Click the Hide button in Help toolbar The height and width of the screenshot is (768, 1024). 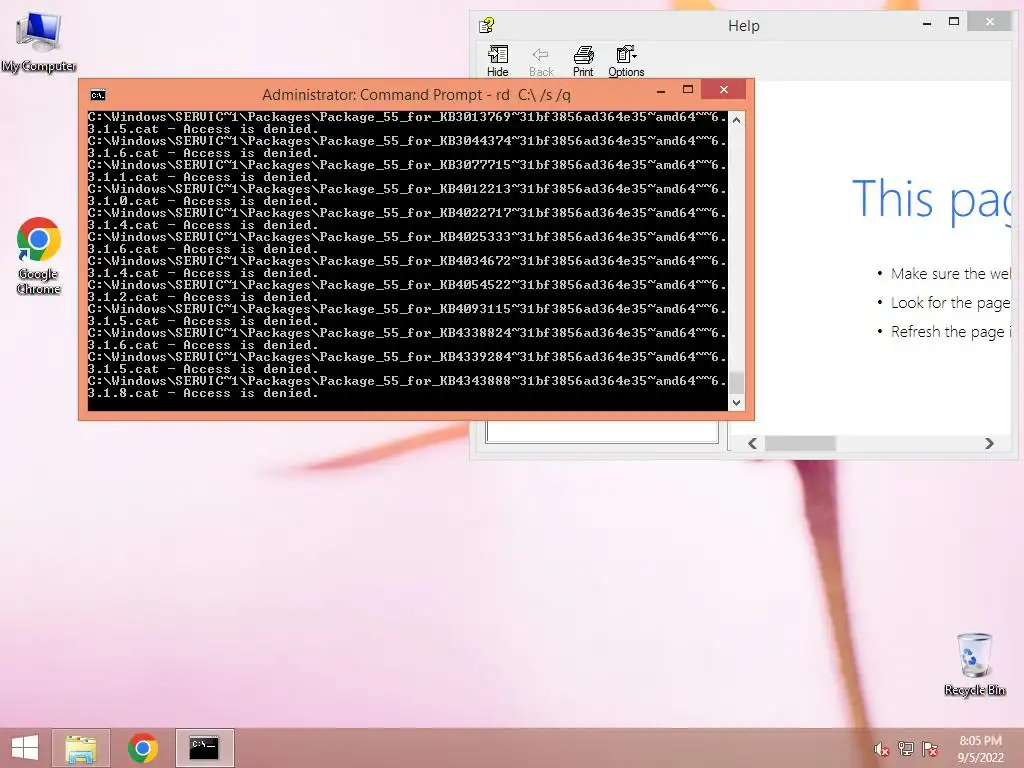[498, 61]
